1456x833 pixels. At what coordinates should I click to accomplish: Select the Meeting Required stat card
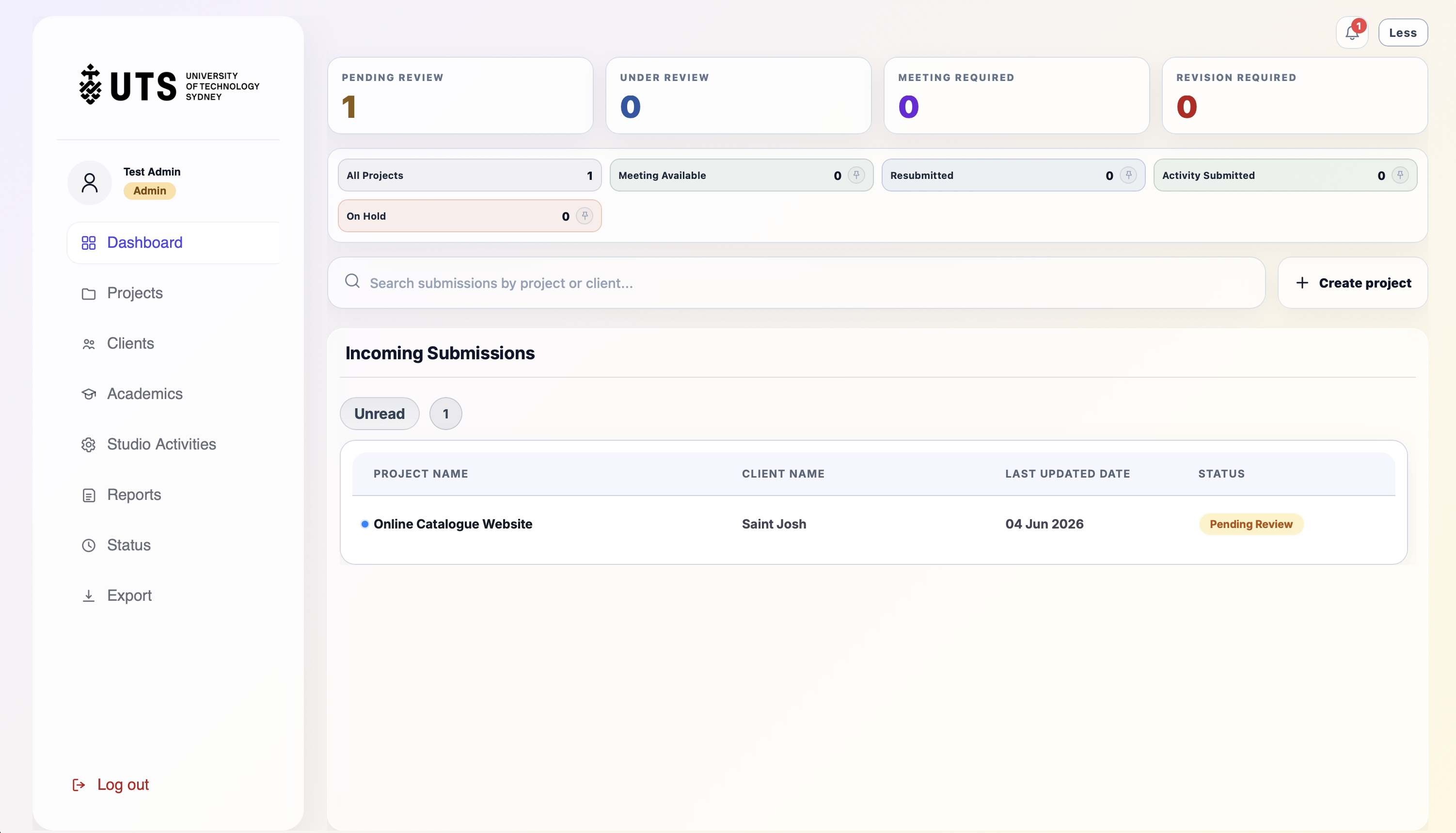(1016, 96)
